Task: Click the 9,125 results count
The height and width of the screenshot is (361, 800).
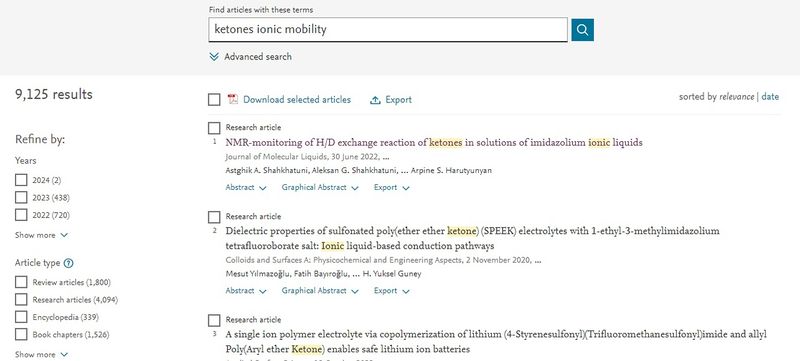Action: coord(54,94)
